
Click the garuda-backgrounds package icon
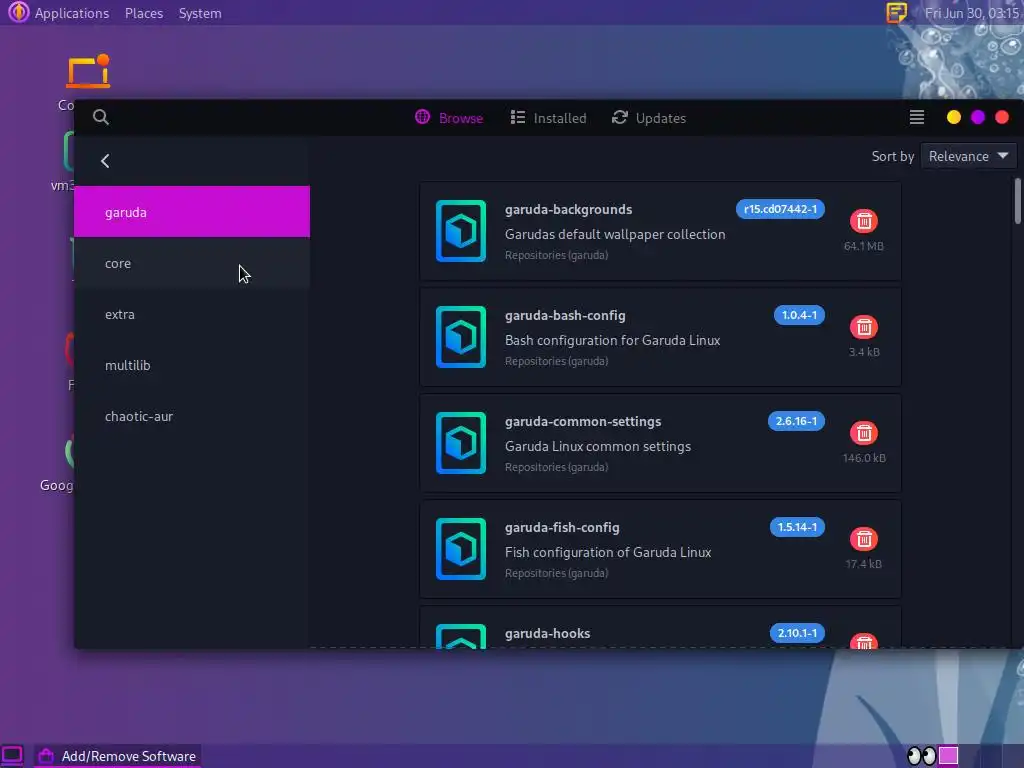(461, 231)
